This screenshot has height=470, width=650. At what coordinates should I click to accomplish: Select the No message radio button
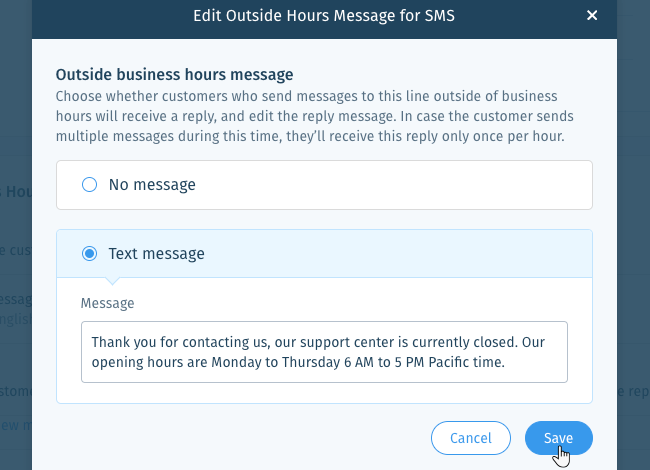(90, 184)
